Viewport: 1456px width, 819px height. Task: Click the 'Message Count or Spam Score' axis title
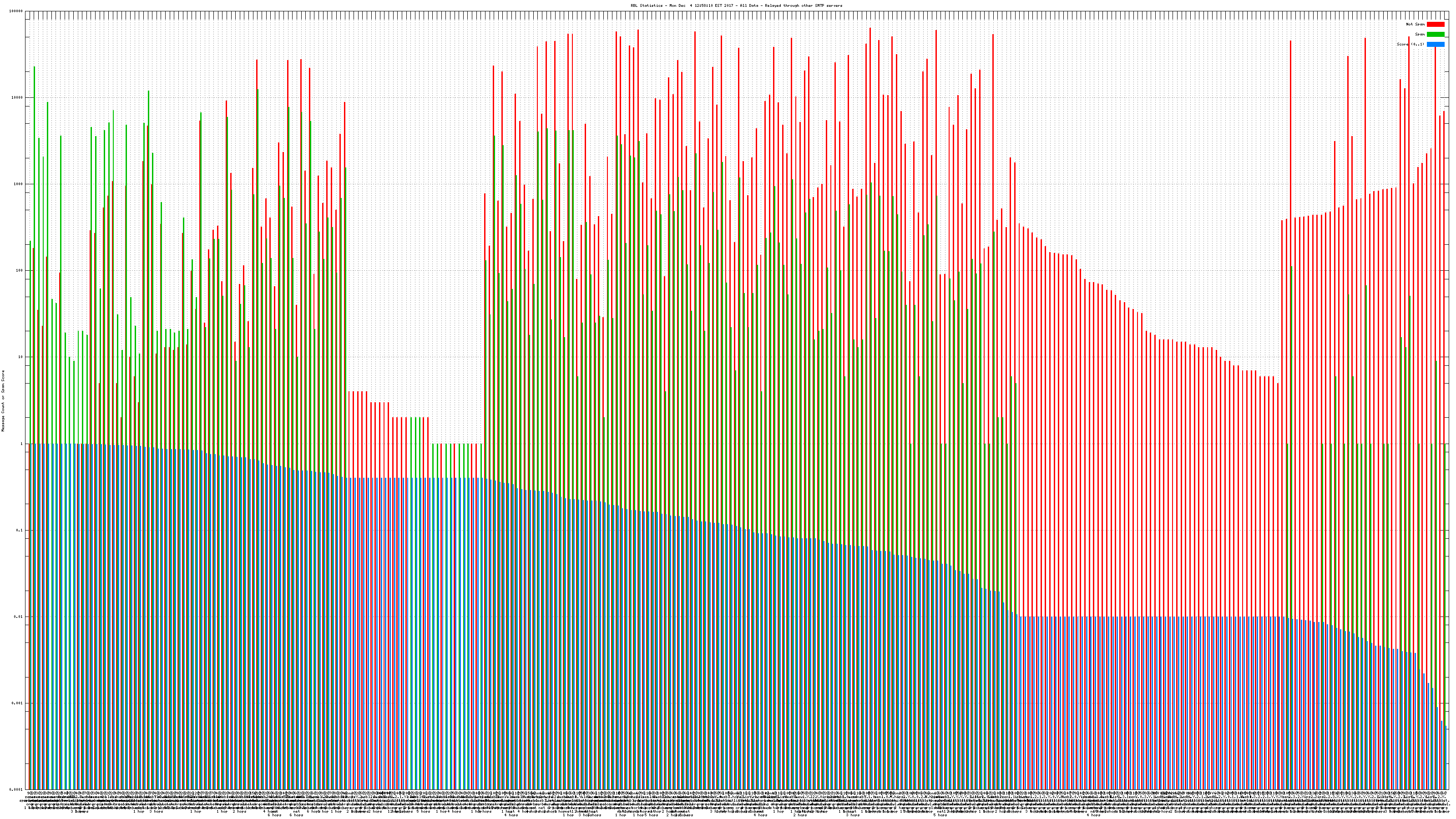(3, 401)
